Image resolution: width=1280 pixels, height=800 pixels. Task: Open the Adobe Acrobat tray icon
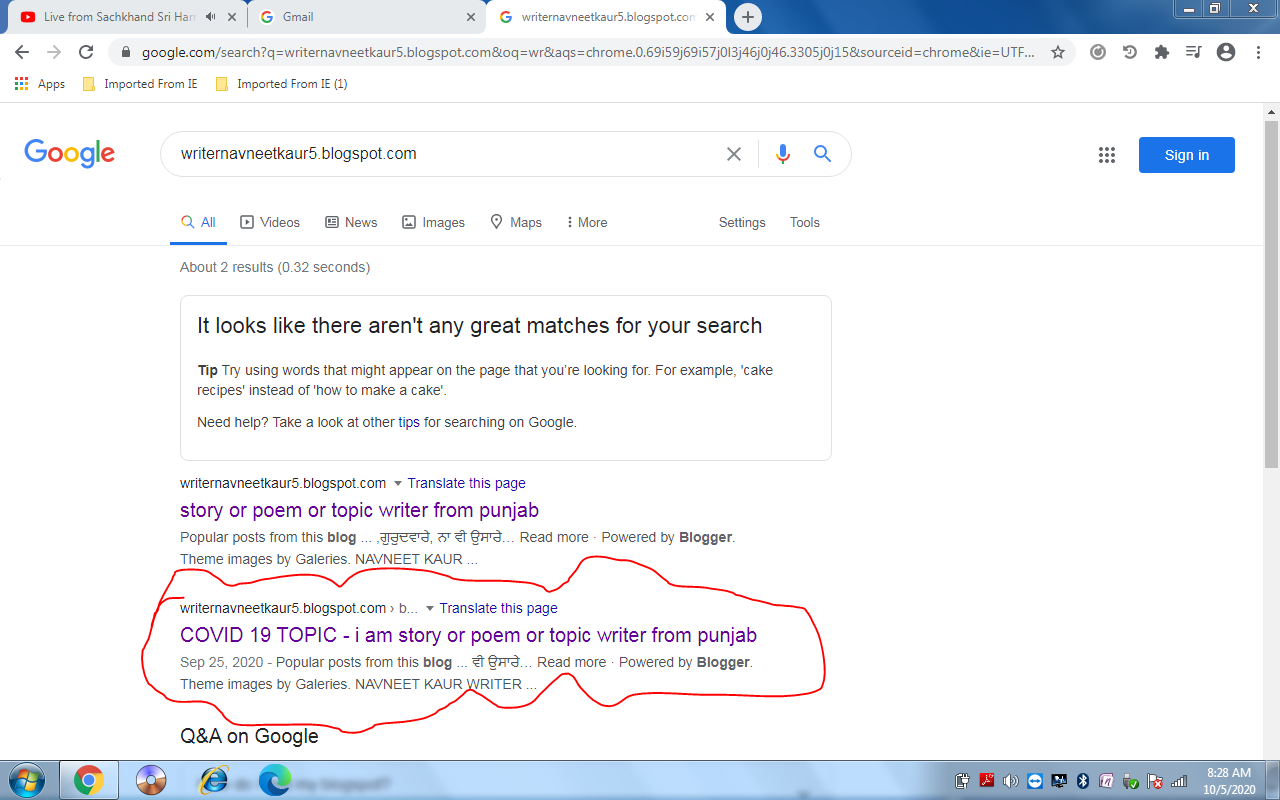[x=987, y=781]
